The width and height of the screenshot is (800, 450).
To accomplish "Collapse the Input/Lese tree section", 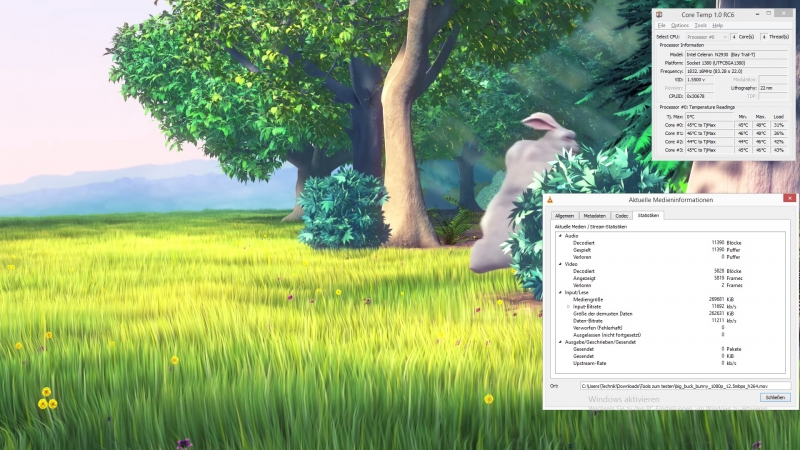I will pos(560,293).
